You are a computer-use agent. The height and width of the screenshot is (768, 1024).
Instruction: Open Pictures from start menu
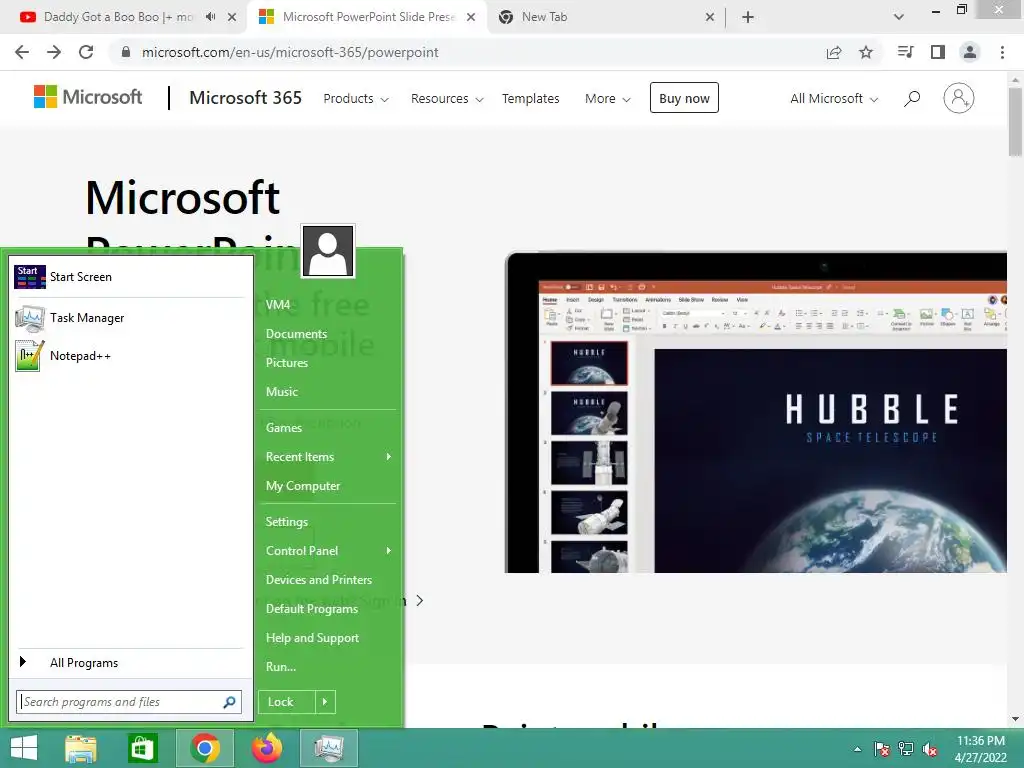click(x=287, y=363)
